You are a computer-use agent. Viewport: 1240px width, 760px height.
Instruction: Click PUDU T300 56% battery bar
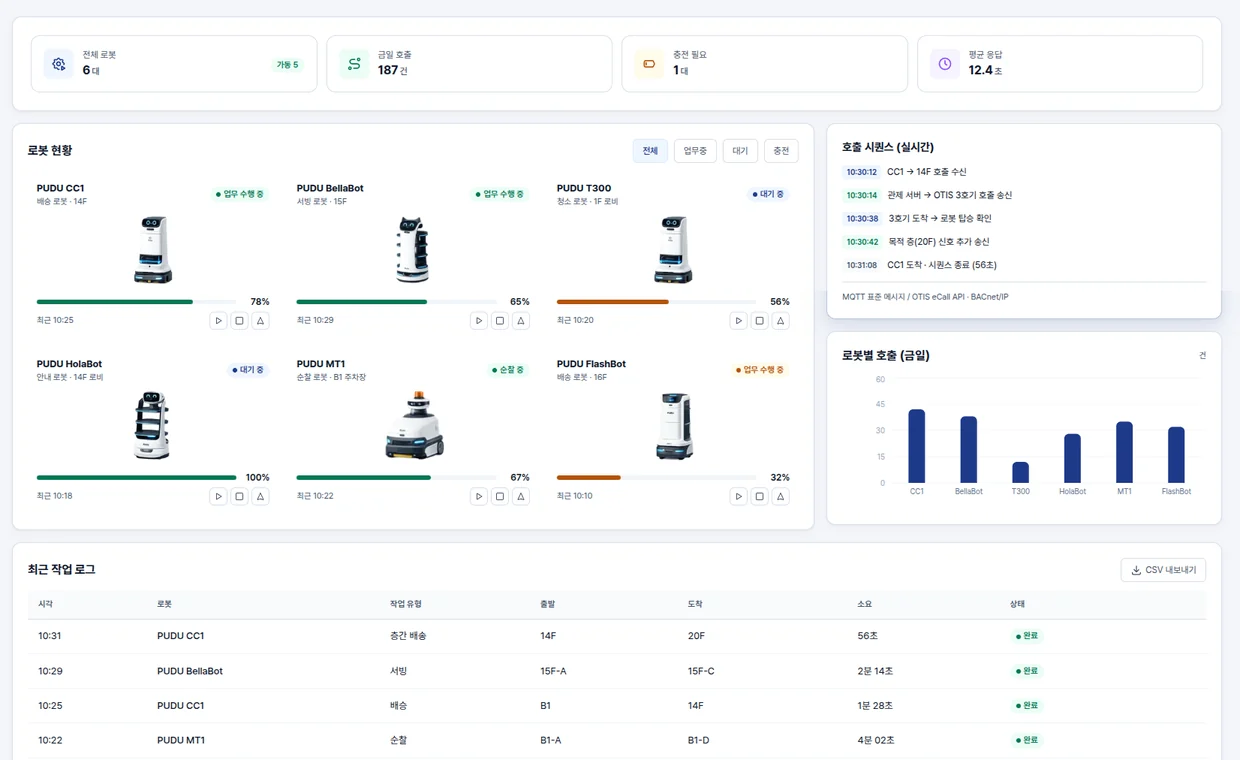[657, 302]
